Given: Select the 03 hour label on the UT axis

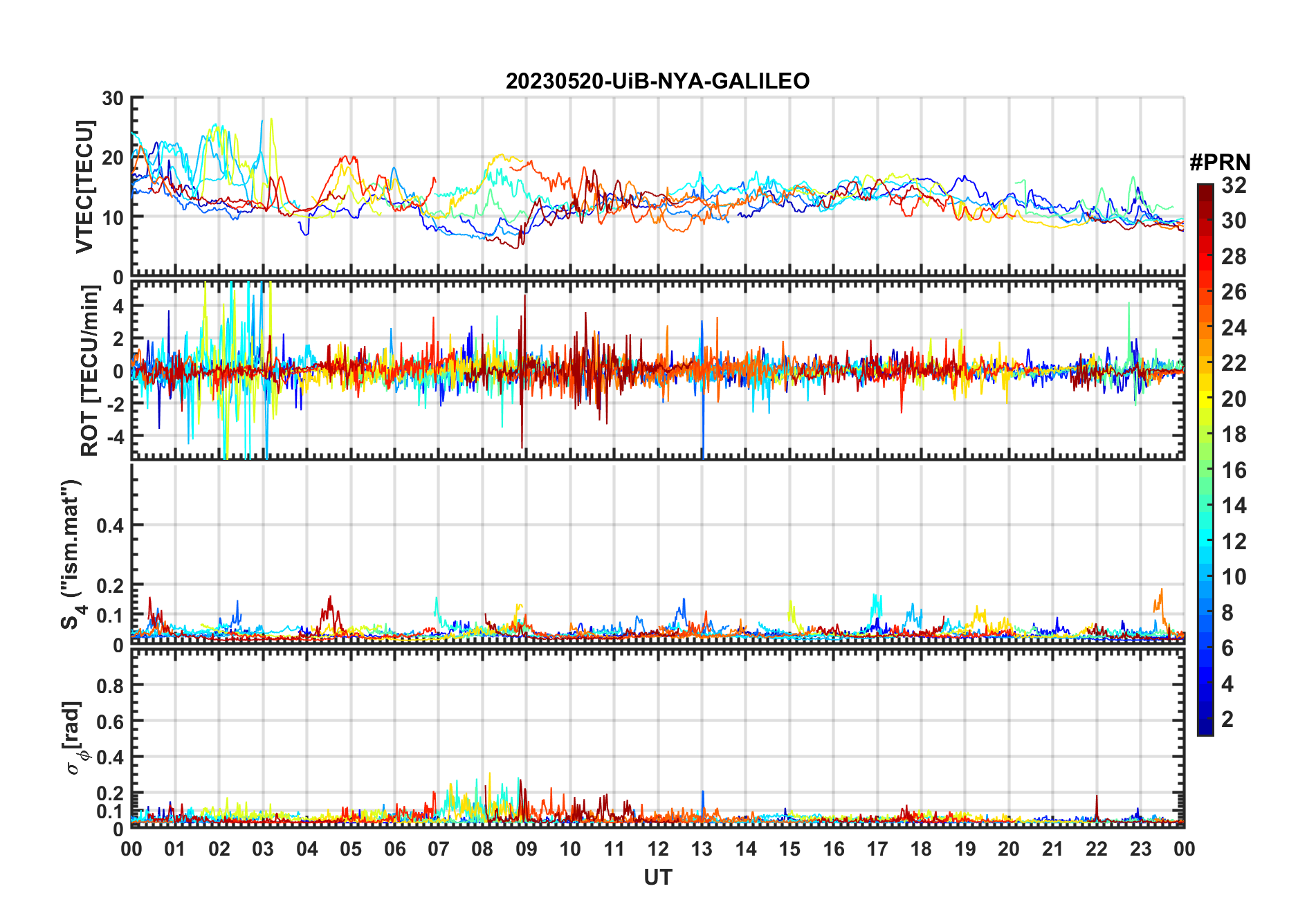Looking at the screenshot, I should [263, 849].
